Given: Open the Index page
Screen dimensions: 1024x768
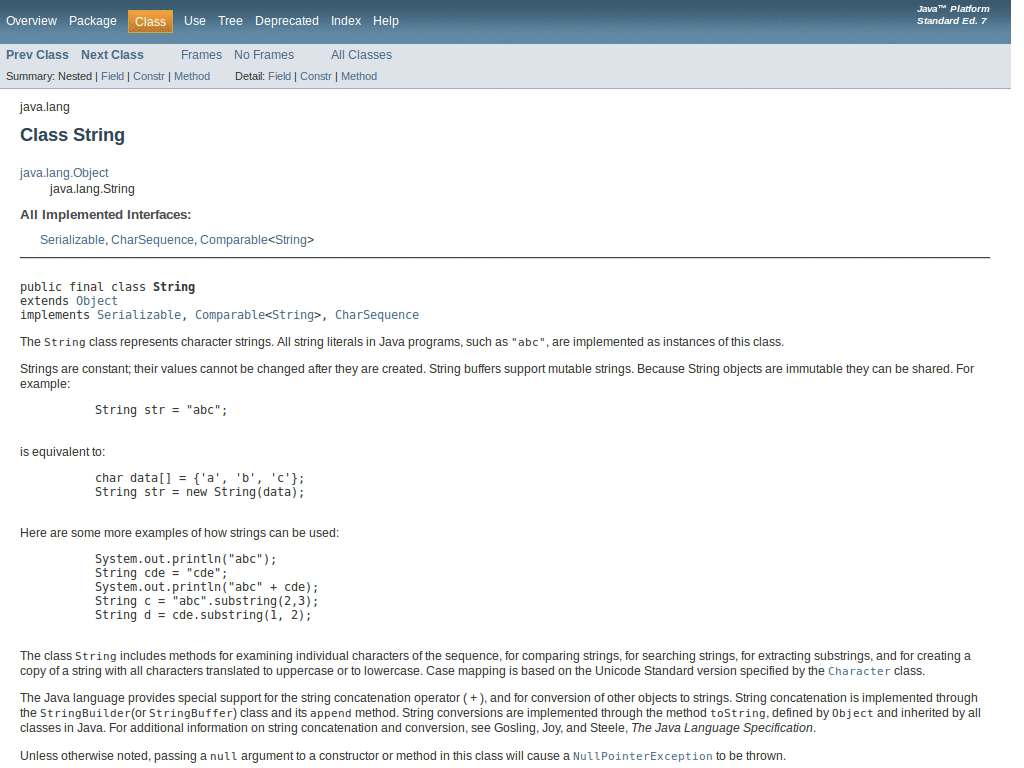Looking at the screenshot, I should click(x=345, y=20).
